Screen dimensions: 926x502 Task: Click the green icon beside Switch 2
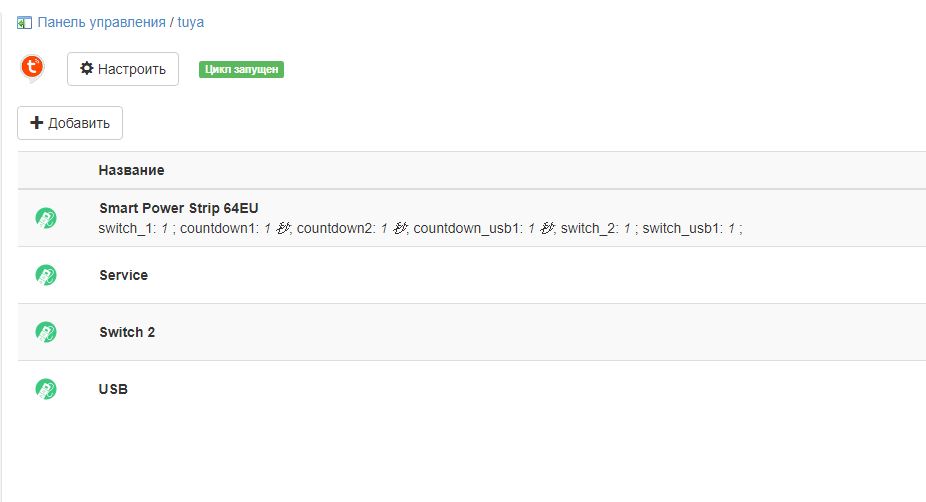click(46, 332)
